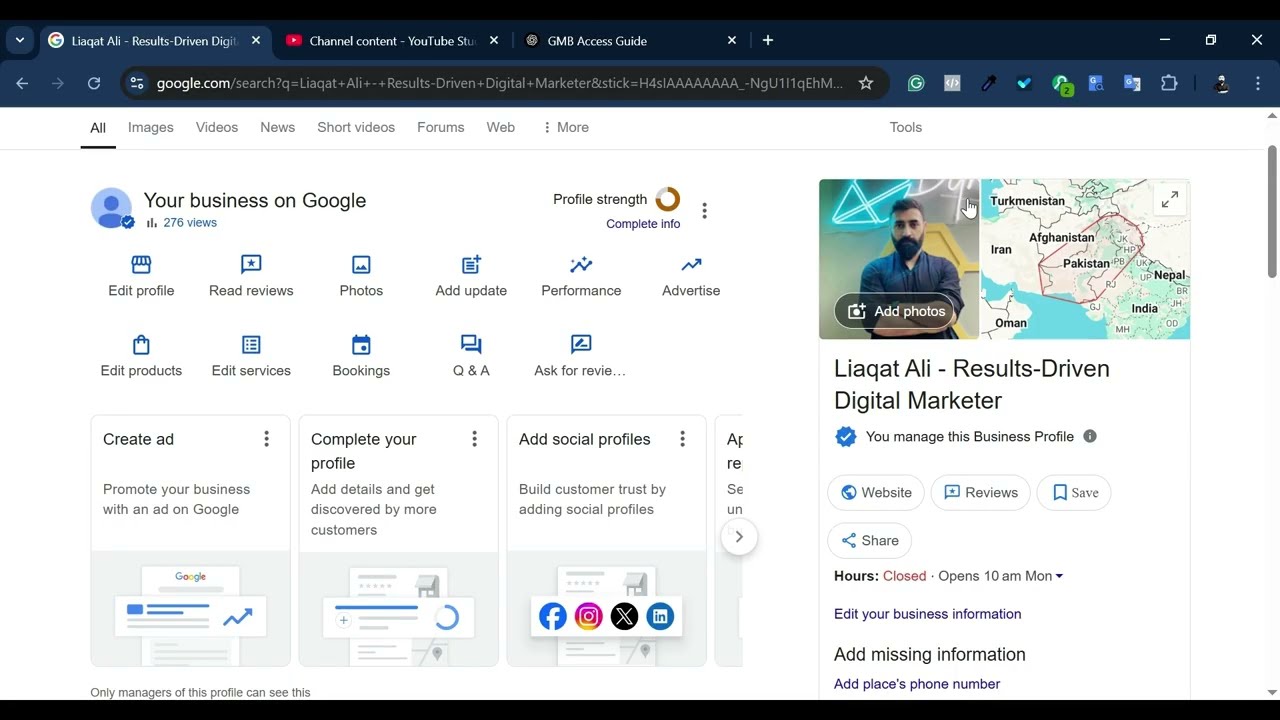Share the business profile

869,540
